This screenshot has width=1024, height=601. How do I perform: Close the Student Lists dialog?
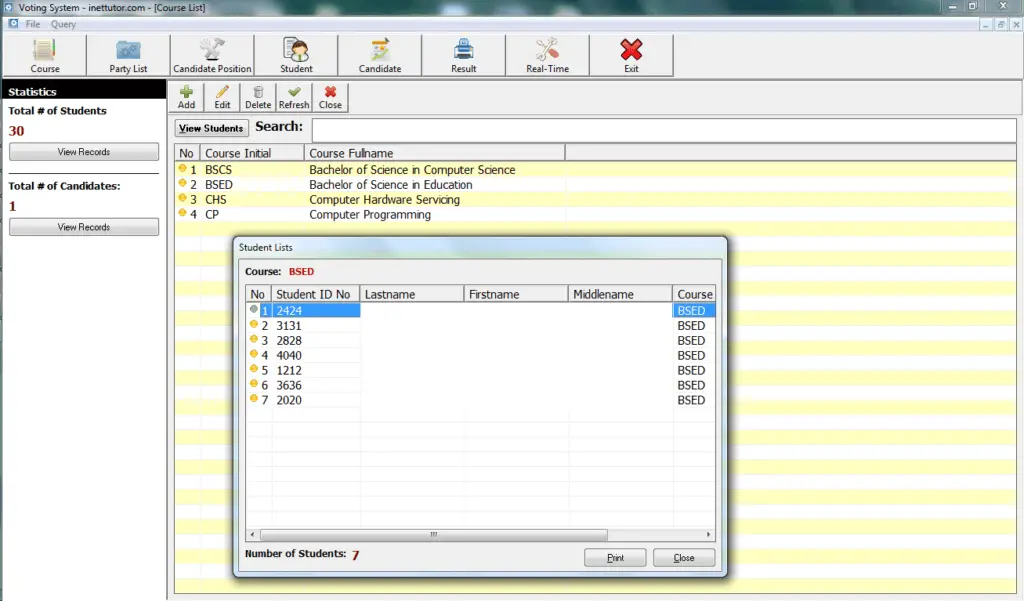(x=684, y=557)
